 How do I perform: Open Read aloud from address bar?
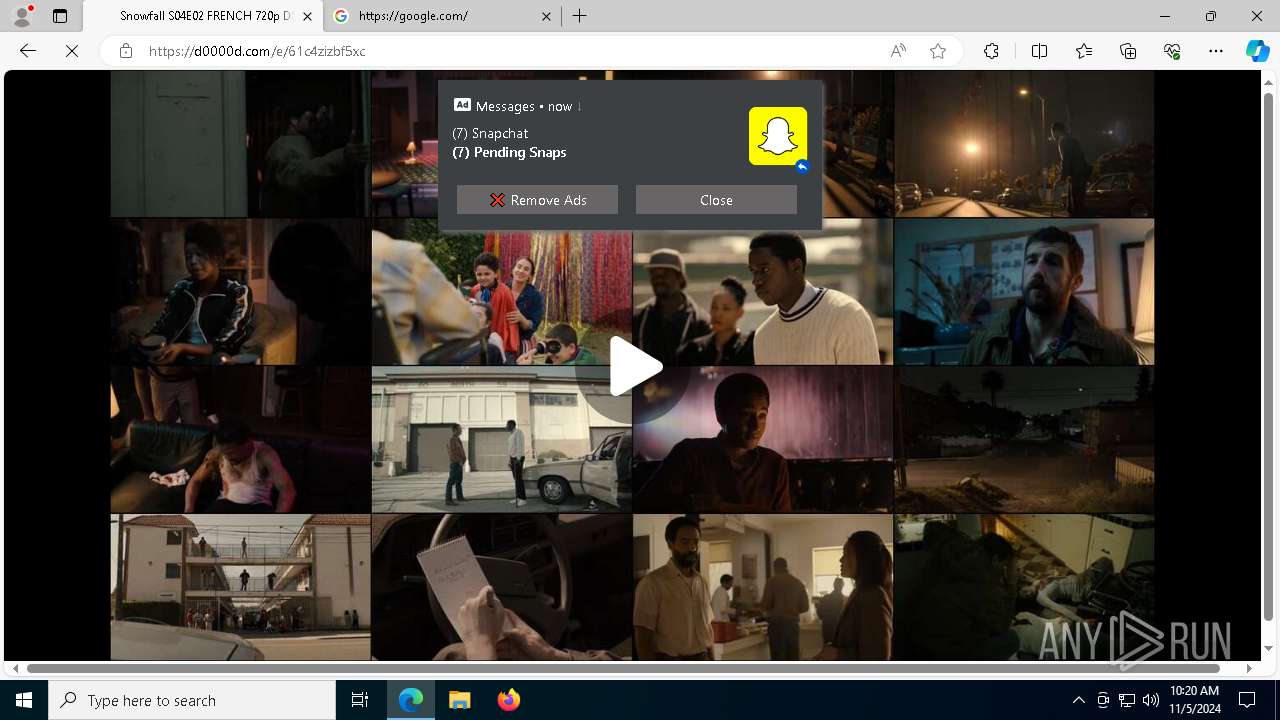[898, 51]
